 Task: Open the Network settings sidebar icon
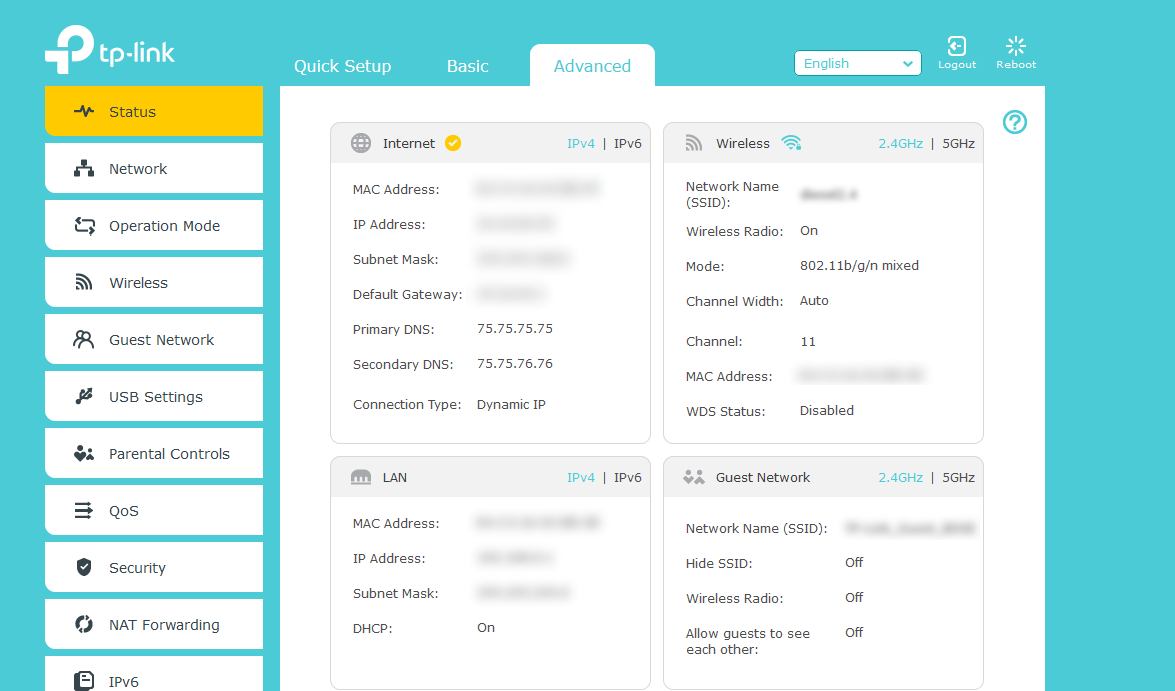(85, 167)
